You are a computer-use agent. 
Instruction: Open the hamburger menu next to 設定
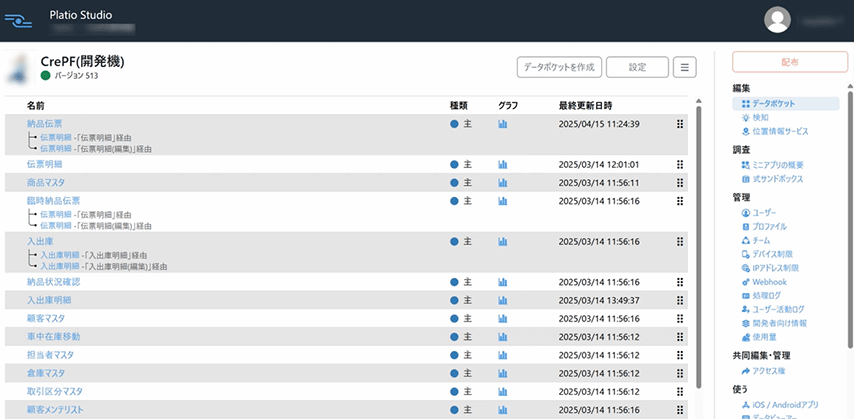click(685, 67)
